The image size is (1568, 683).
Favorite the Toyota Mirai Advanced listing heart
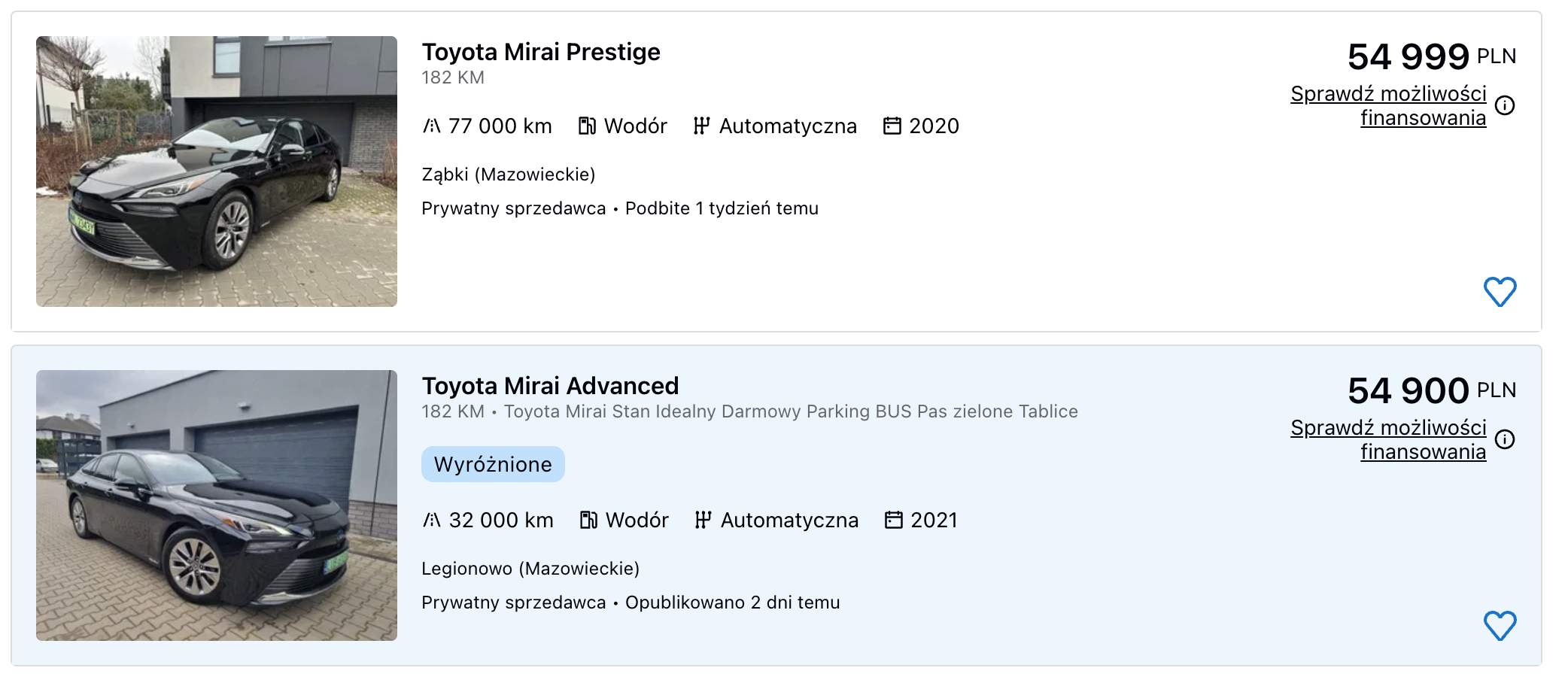(1500, 626)
